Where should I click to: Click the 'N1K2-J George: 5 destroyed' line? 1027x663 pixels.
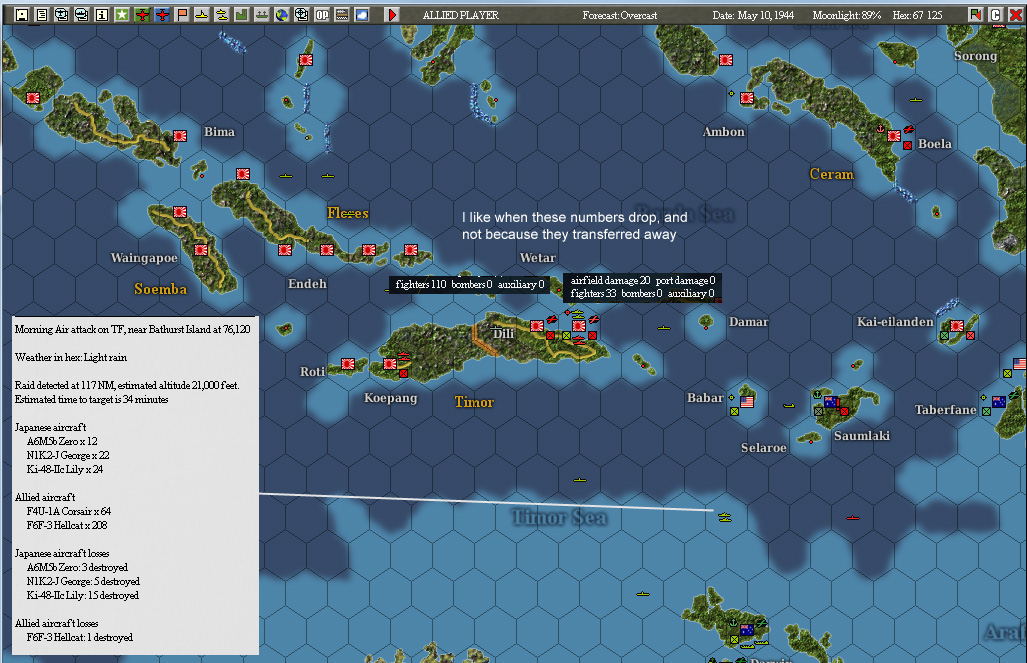[x=83, y=582]
